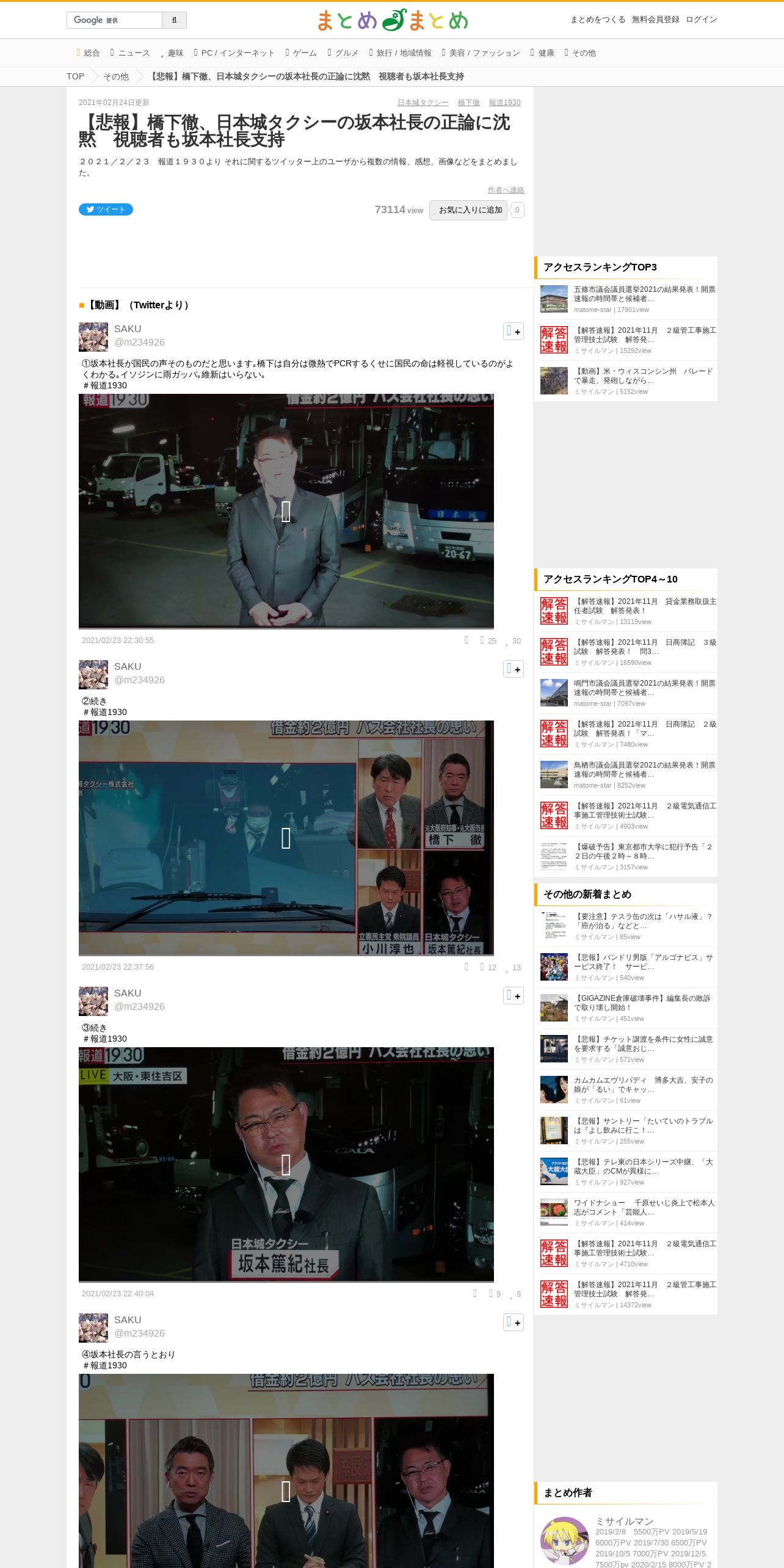This screenshot has height=1568, width=784.
Task: Open まとめをつくる link
Action: click(x=598, y=20)
